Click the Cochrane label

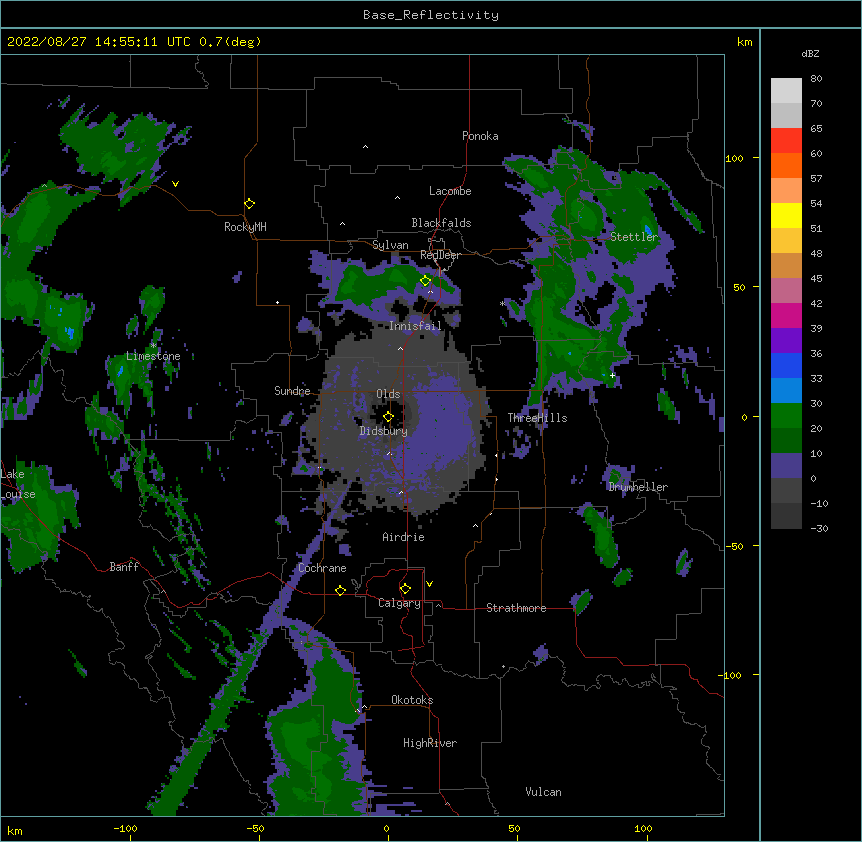(322, 568)
